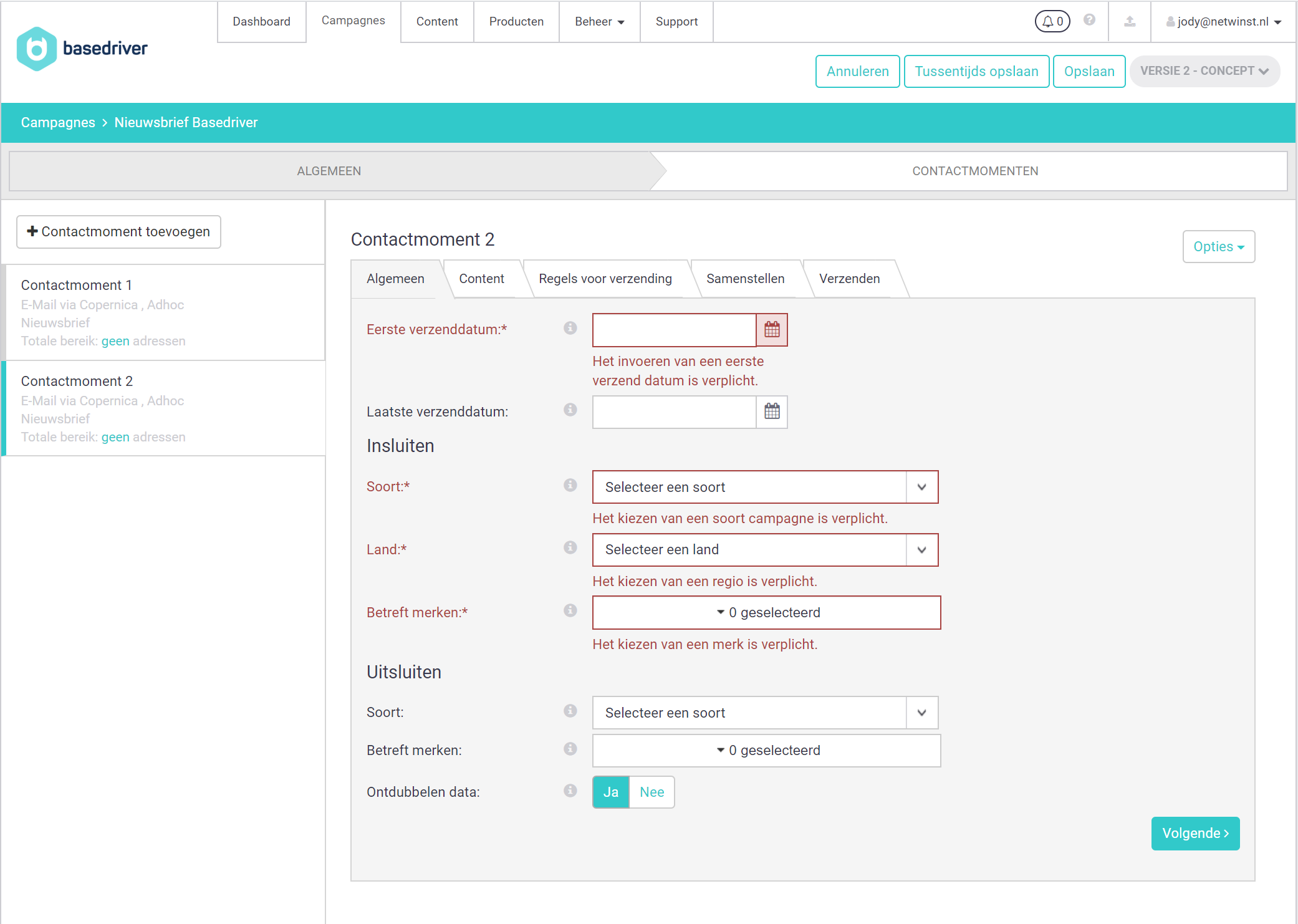Set Ontdubbelen data to Nee
1298x924 pixels.
pyautogui.click(x=652, y=792)
